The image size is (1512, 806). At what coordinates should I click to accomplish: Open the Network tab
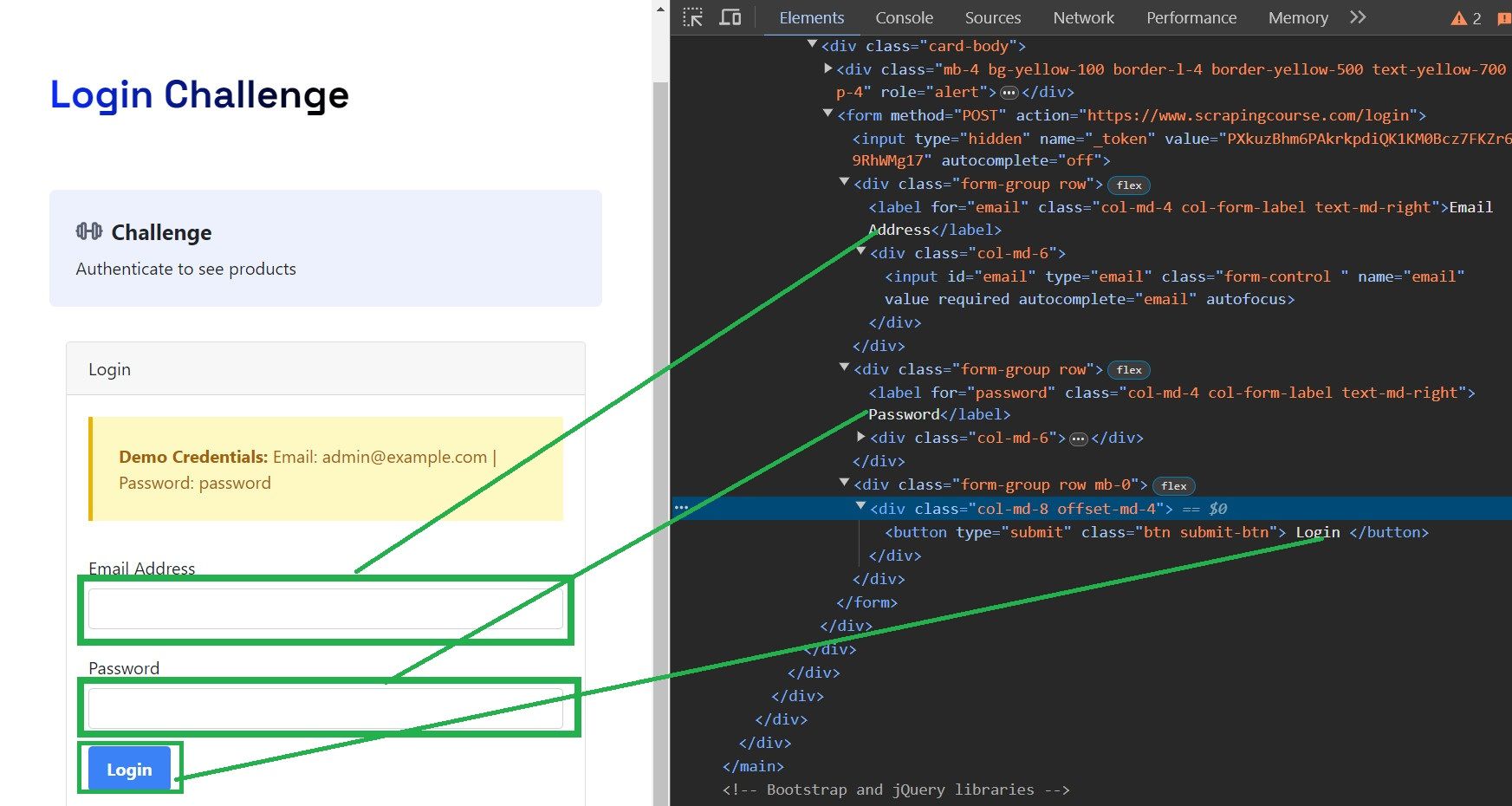(x=1083, y=17)
